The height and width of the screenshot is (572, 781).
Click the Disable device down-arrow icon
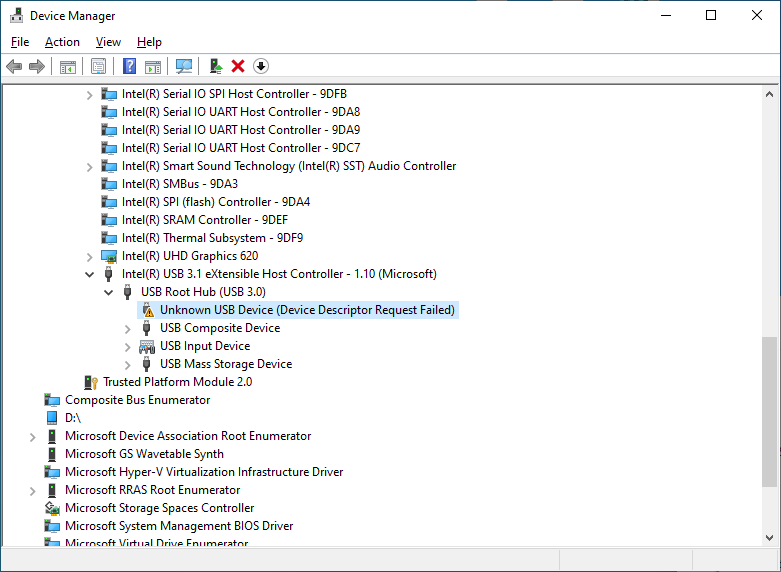coord(261,66)
